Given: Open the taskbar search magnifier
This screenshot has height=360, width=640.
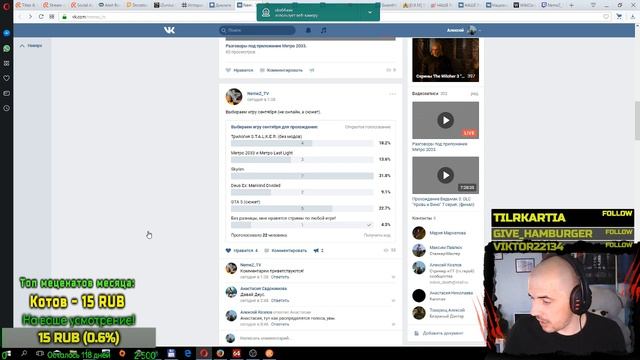Looking at the screenshot, I should (x=24, y=353).
